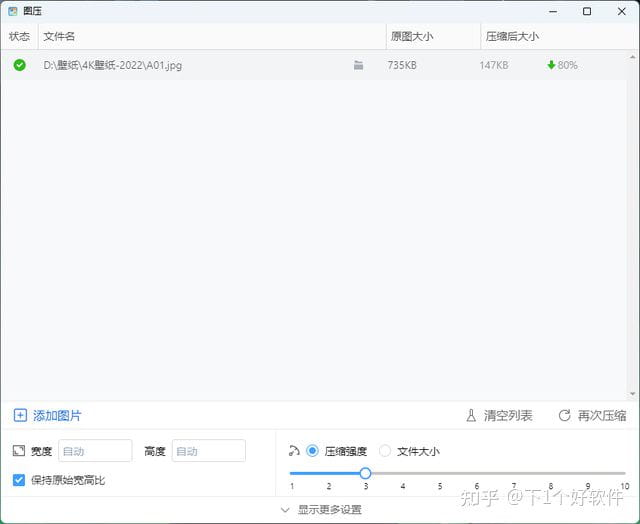Click the gauge icon beside 压缩强度
640x524 pixels.
pos(294,451)
